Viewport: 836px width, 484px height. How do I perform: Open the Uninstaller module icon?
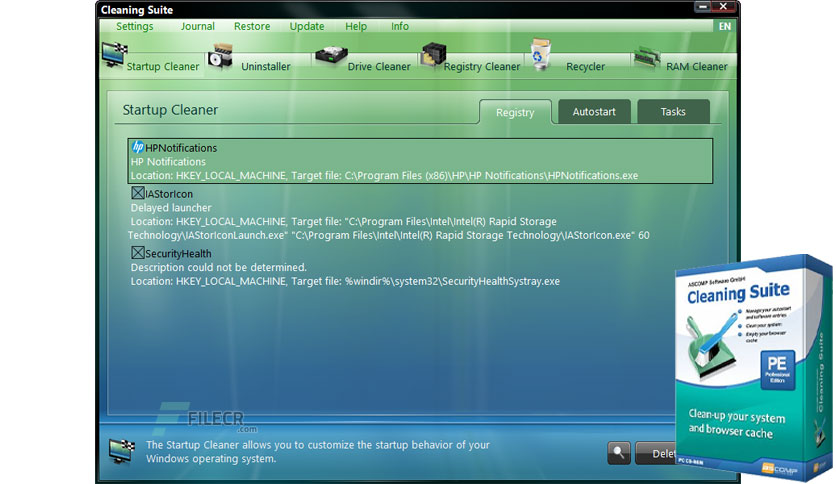coord(221,57)
